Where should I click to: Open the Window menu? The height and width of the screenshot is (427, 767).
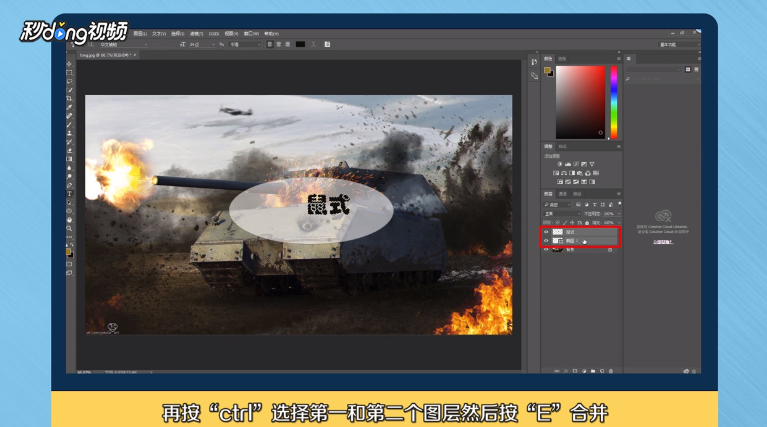pyautogui.click(x=251, y=34)
